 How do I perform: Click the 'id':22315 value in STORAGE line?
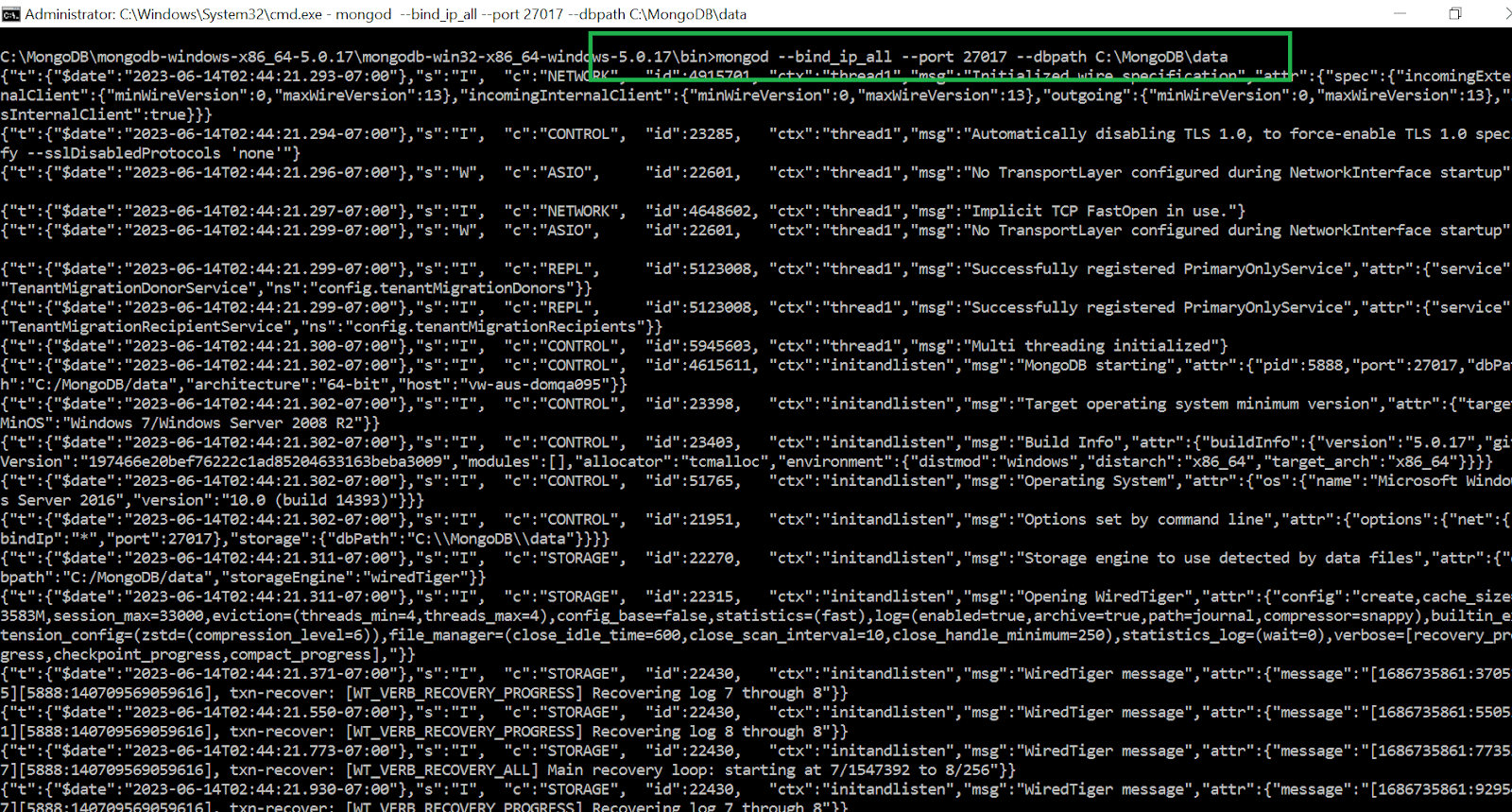point(691,596)
